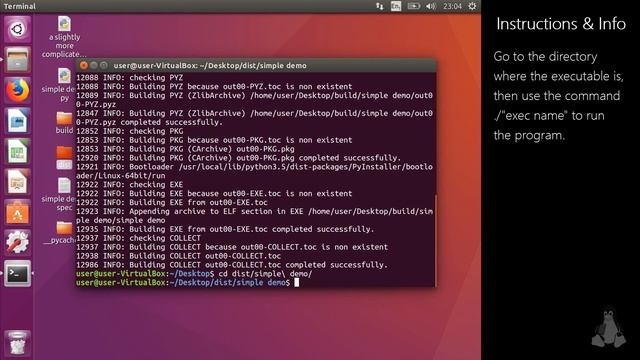Open LibreOffice Calc from the launcher
The image size is (640, 360).
point(17,151)
